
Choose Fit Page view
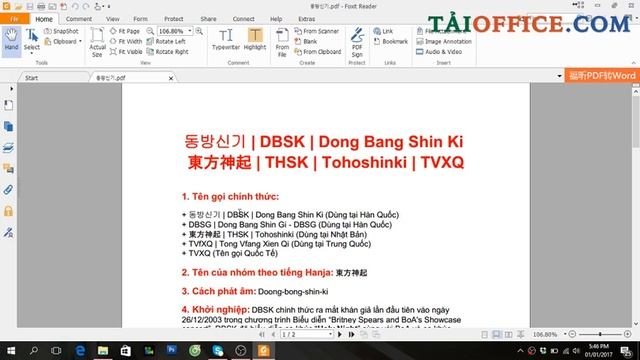click(x=125, y=31)
